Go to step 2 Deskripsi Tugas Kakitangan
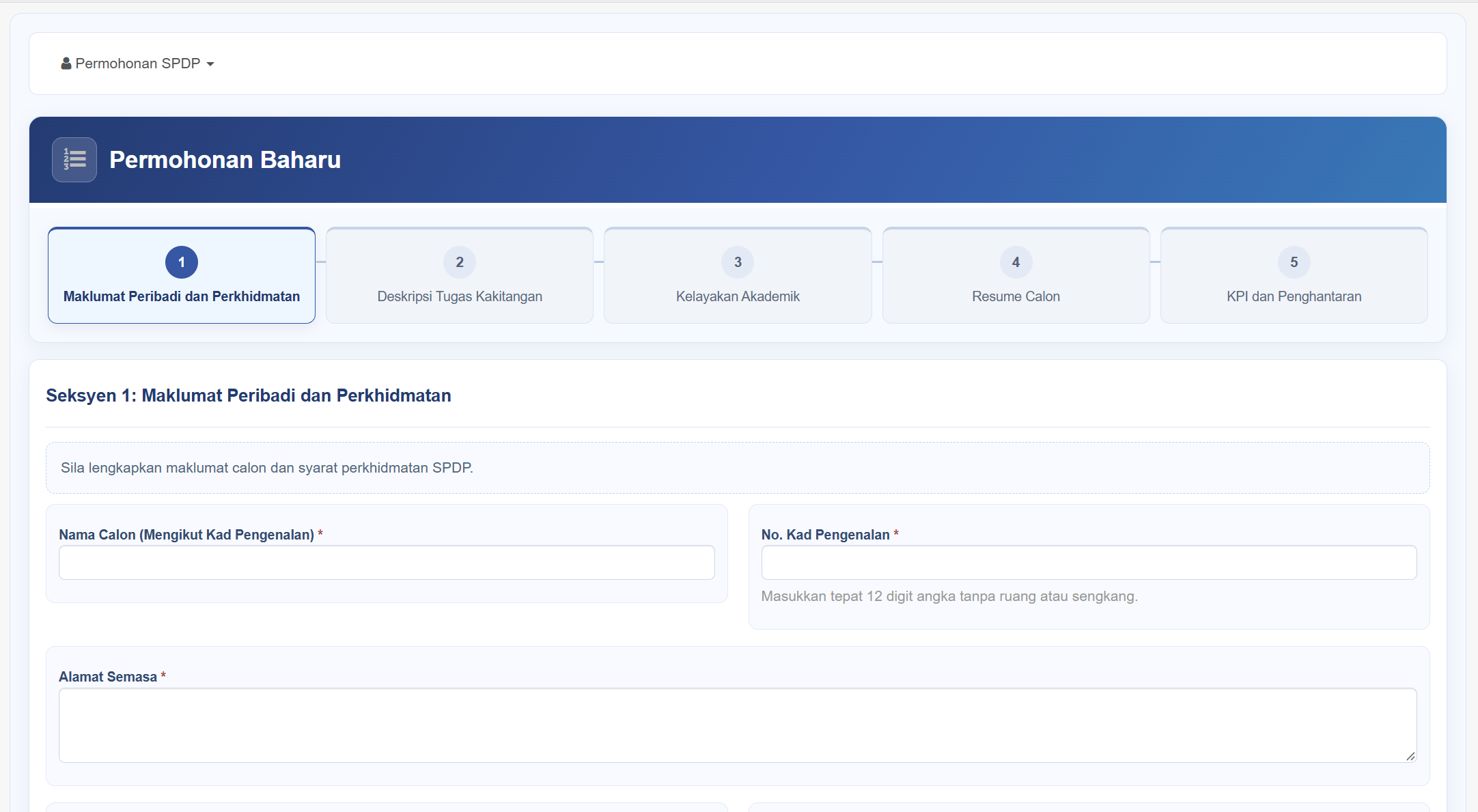1478x812 pixels. pos(460,275)
